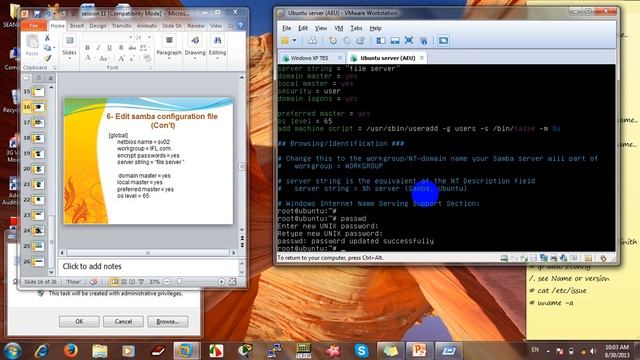The width and height of the screenshot is (640, 360).
Task: Click zoom out minus button in PowerPoint
Action: tap(167, 282)
